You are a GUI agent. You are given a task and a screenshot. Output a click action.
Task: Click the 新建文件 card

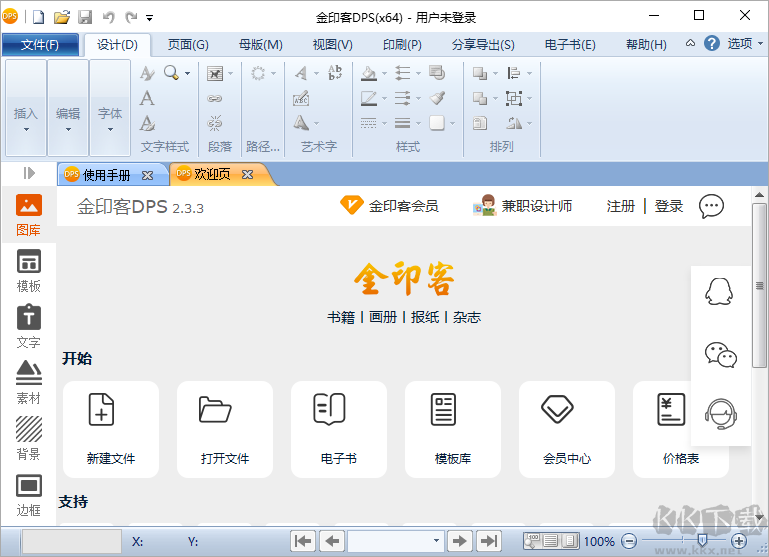[111, 430]
